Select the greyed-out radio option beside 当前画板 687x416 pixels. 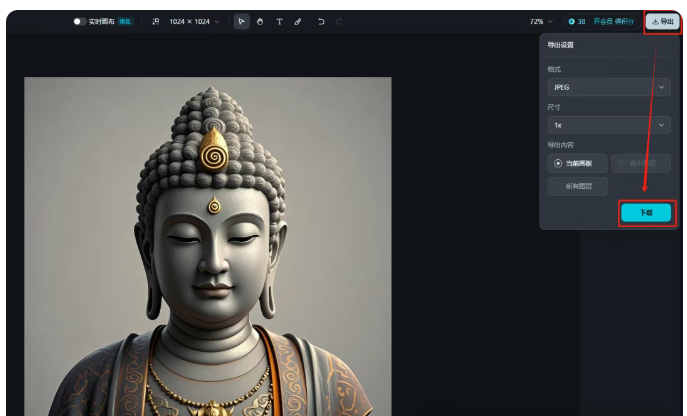click(x=641, y=163)
